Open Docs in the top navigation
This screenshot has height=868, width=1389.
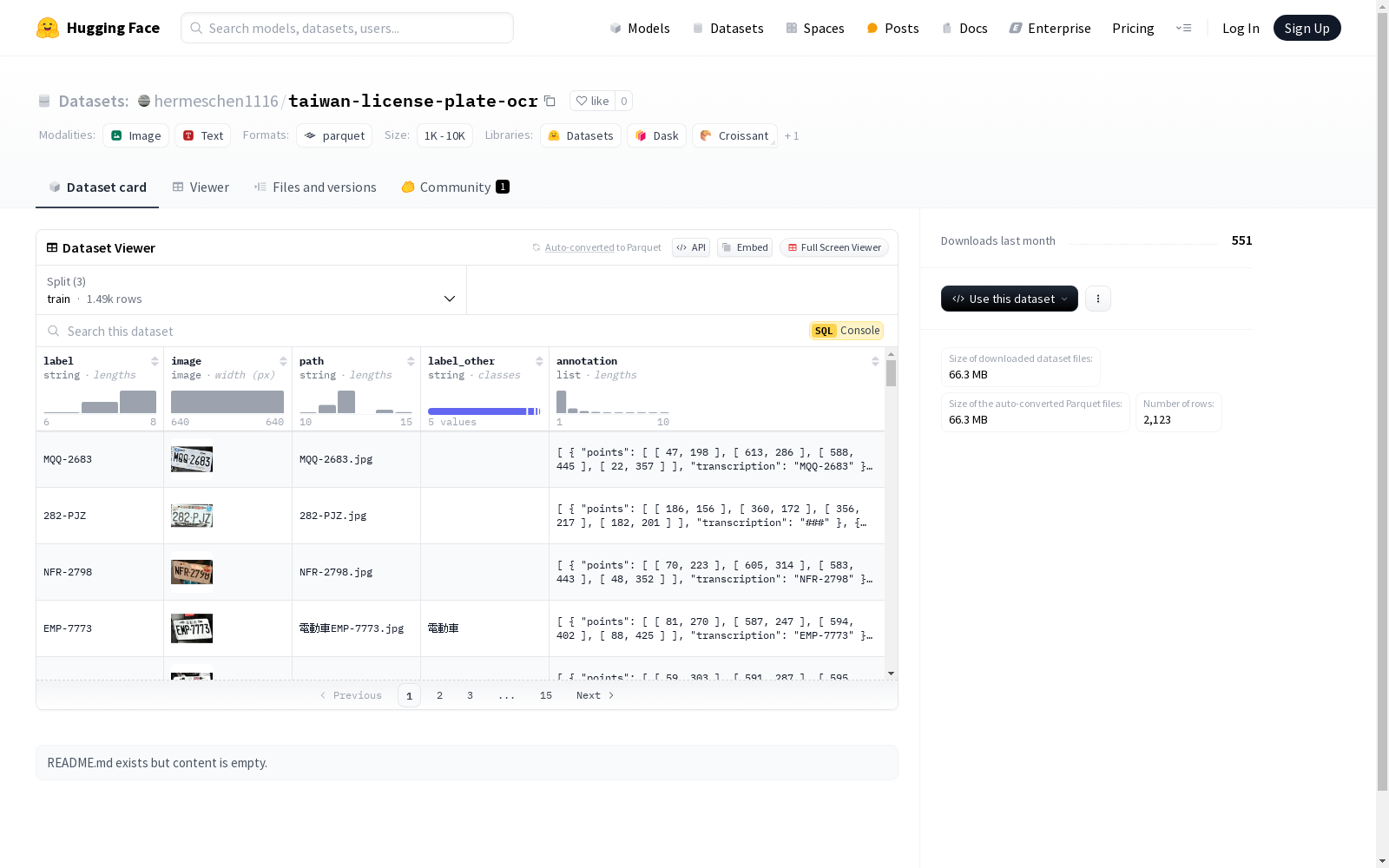(964, 28)
